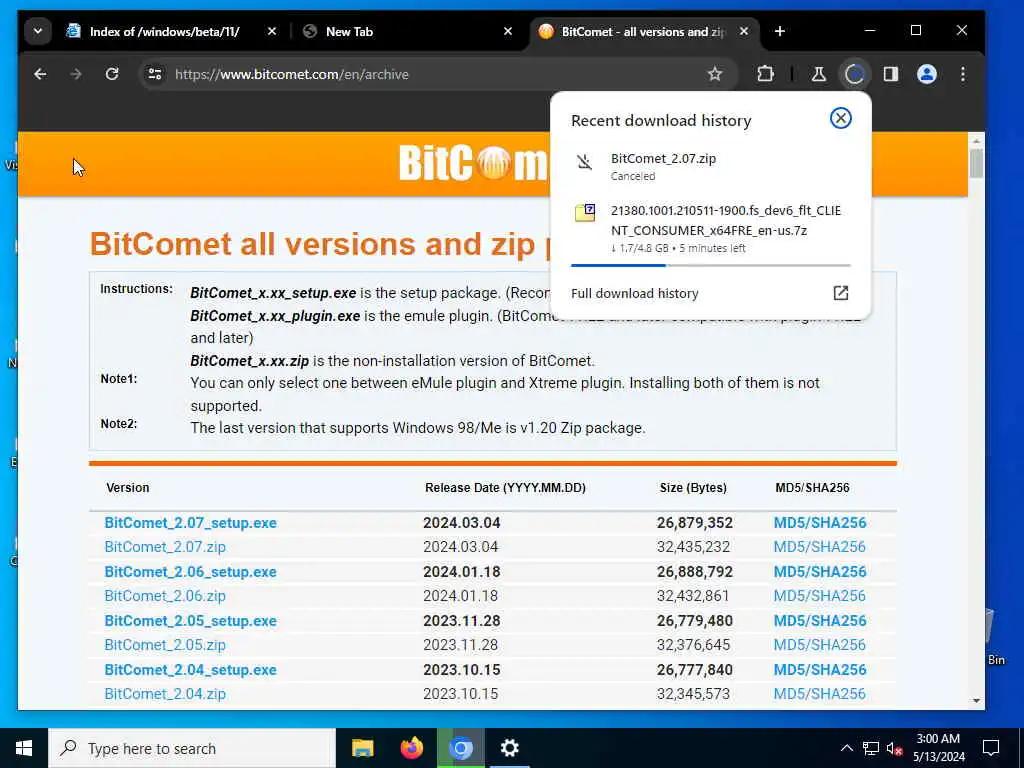Viewport: 1024px width, 768px height.
Task: Open MD5/SHA256 for BitComet_2.06_setup.exe
Action: (820, 572)
